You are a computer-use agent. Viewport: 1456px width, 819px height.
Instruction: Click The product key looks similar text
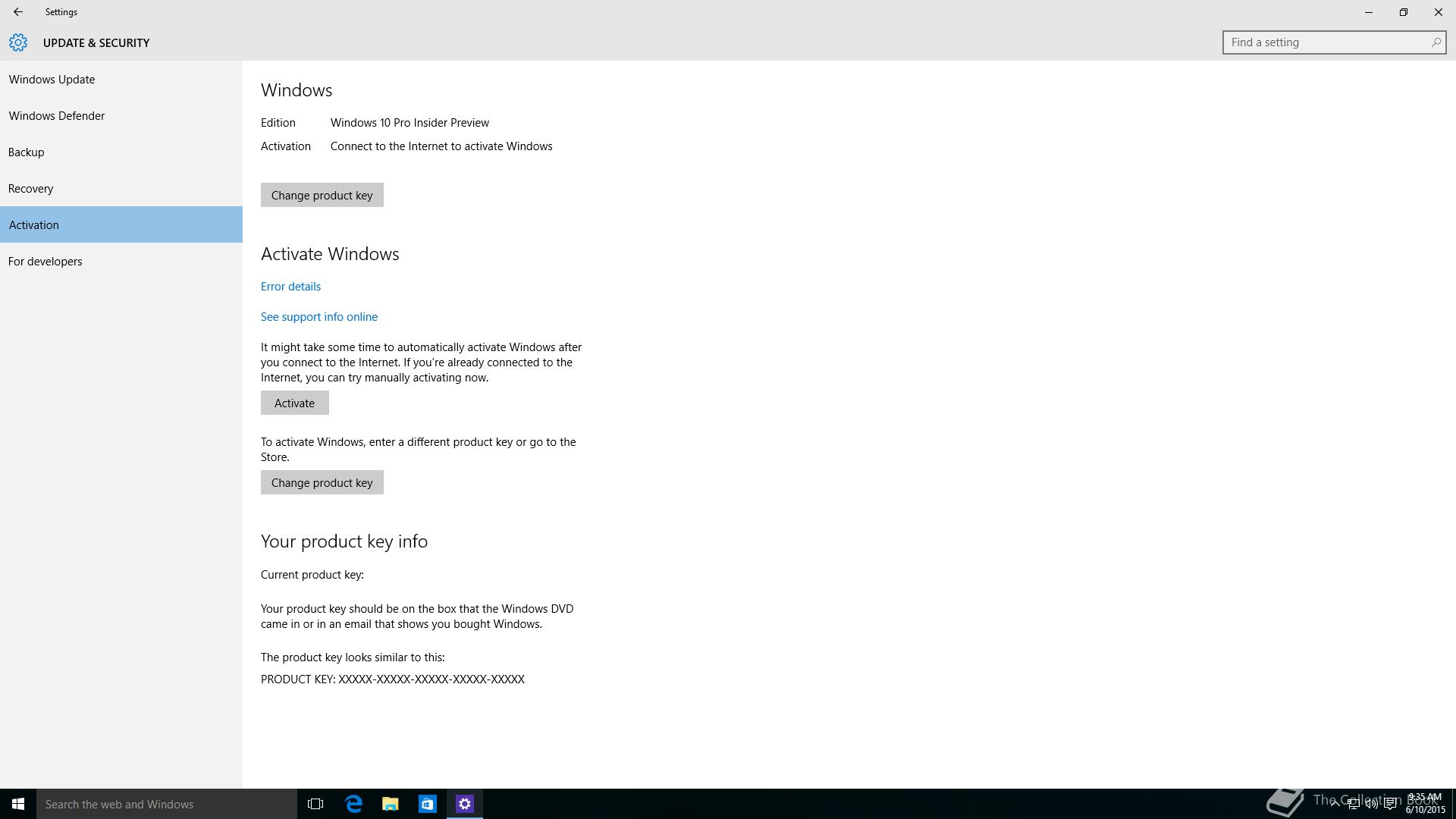353,657
